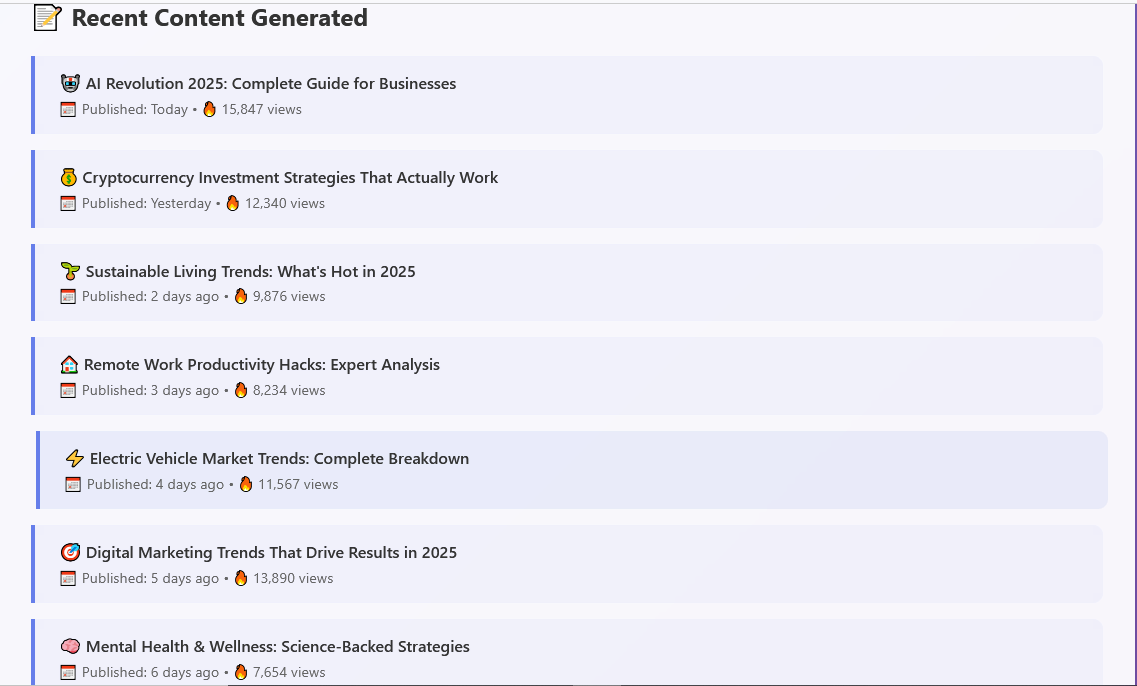Click the memo icon next to Recent Content Generated
The width and height of the screenshot is (1137, 686).
(48, 18)
